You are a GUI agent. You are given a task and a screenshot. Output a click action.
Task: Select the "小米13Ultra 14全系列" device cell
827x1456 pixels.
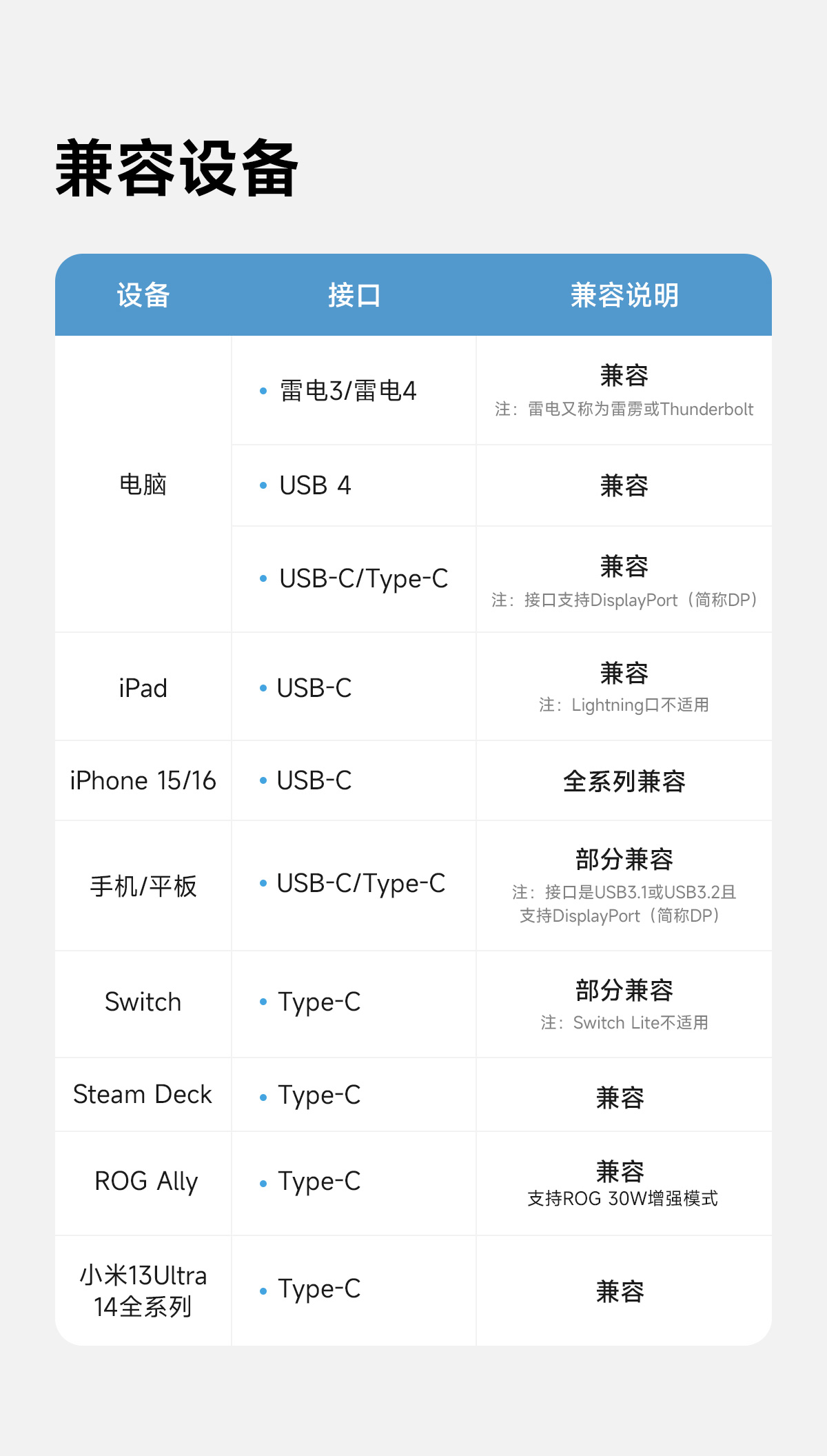coord(143,1291)
